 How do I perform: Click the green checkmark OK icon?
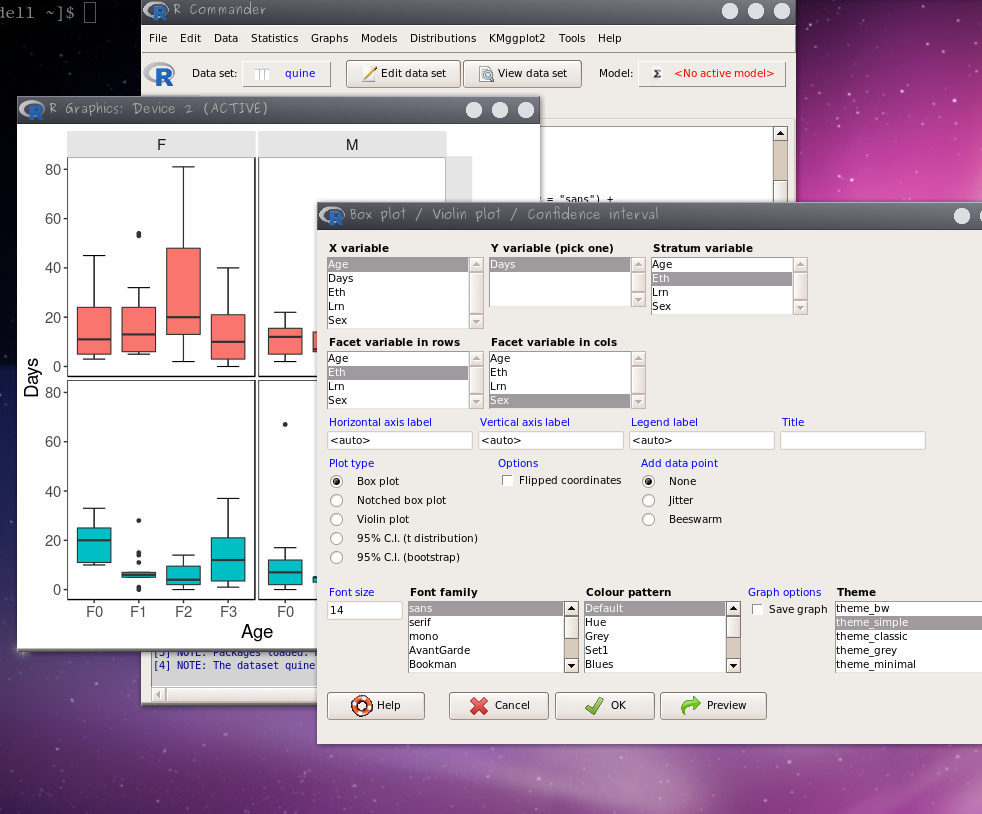pyautogui.click(x=594, y=705)
